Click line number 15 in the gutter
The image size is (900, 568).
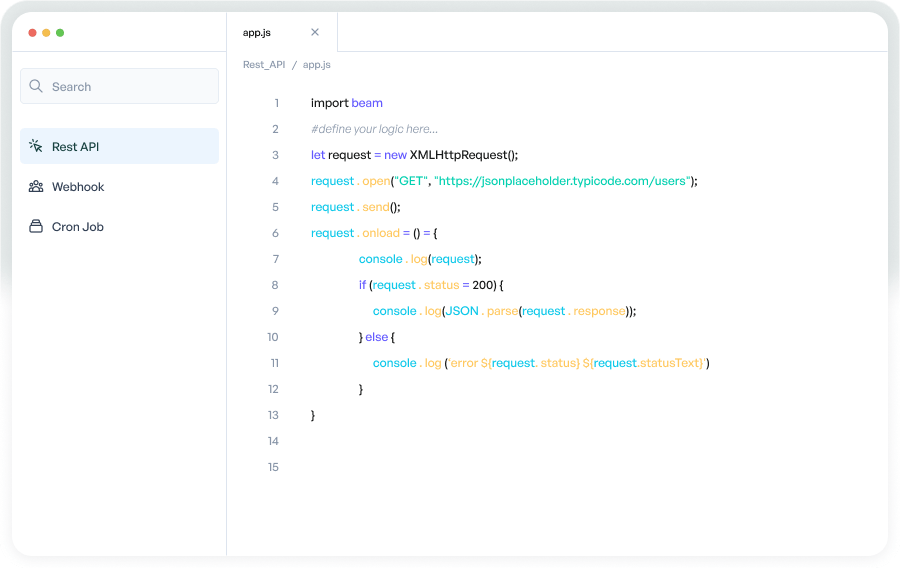pos(273,467)
